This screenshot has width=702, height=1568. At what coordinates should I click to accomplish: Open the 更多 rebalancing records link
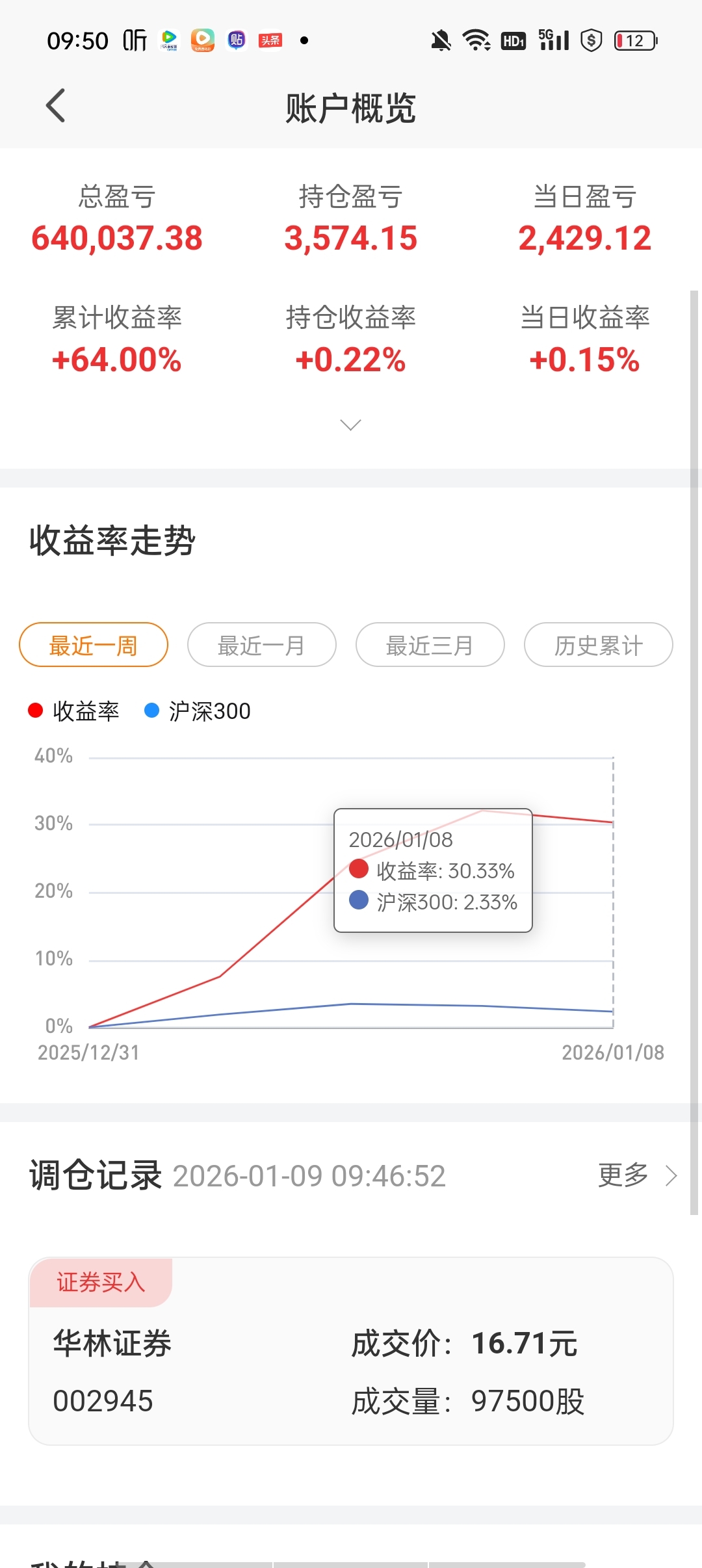623,1175
